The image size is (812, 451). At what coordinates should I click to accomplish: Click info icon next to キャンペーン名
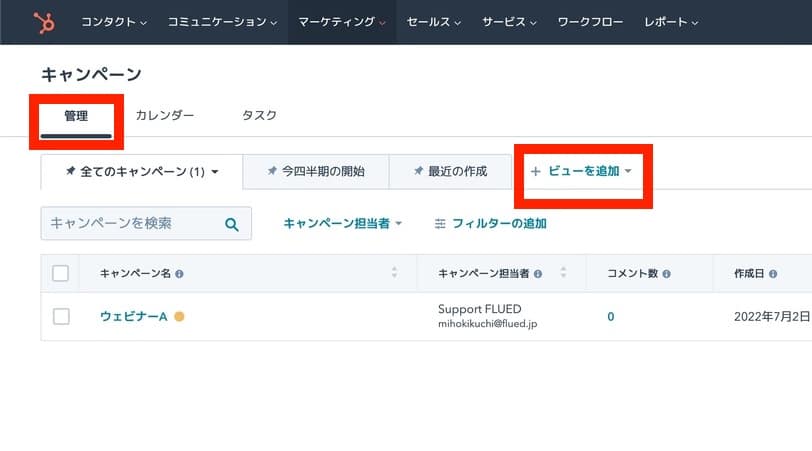(x=179, y=274)
